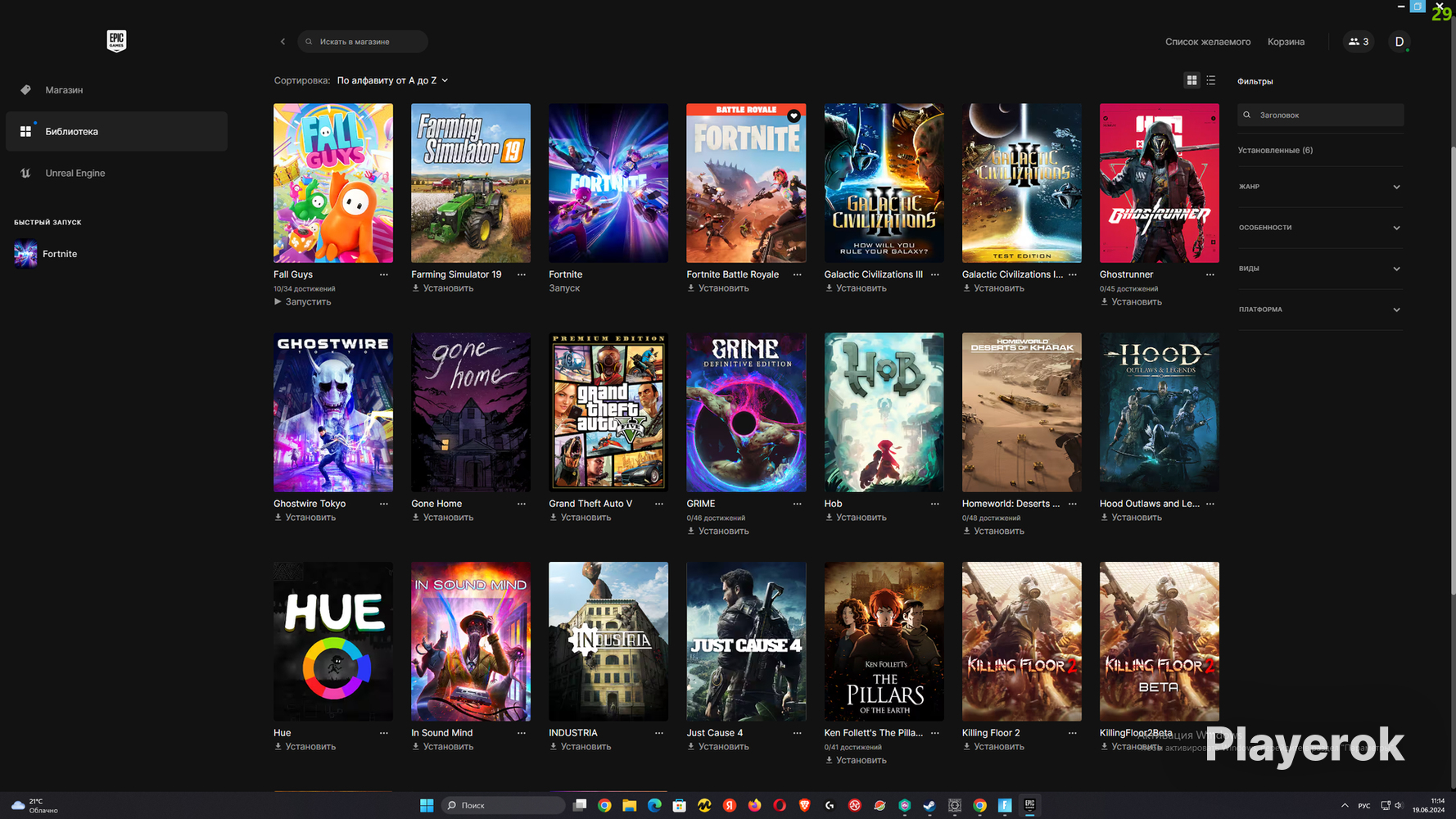
Task: Expand the ПЛАТФОРМА filter section
Action: [x=1320, y=310]
